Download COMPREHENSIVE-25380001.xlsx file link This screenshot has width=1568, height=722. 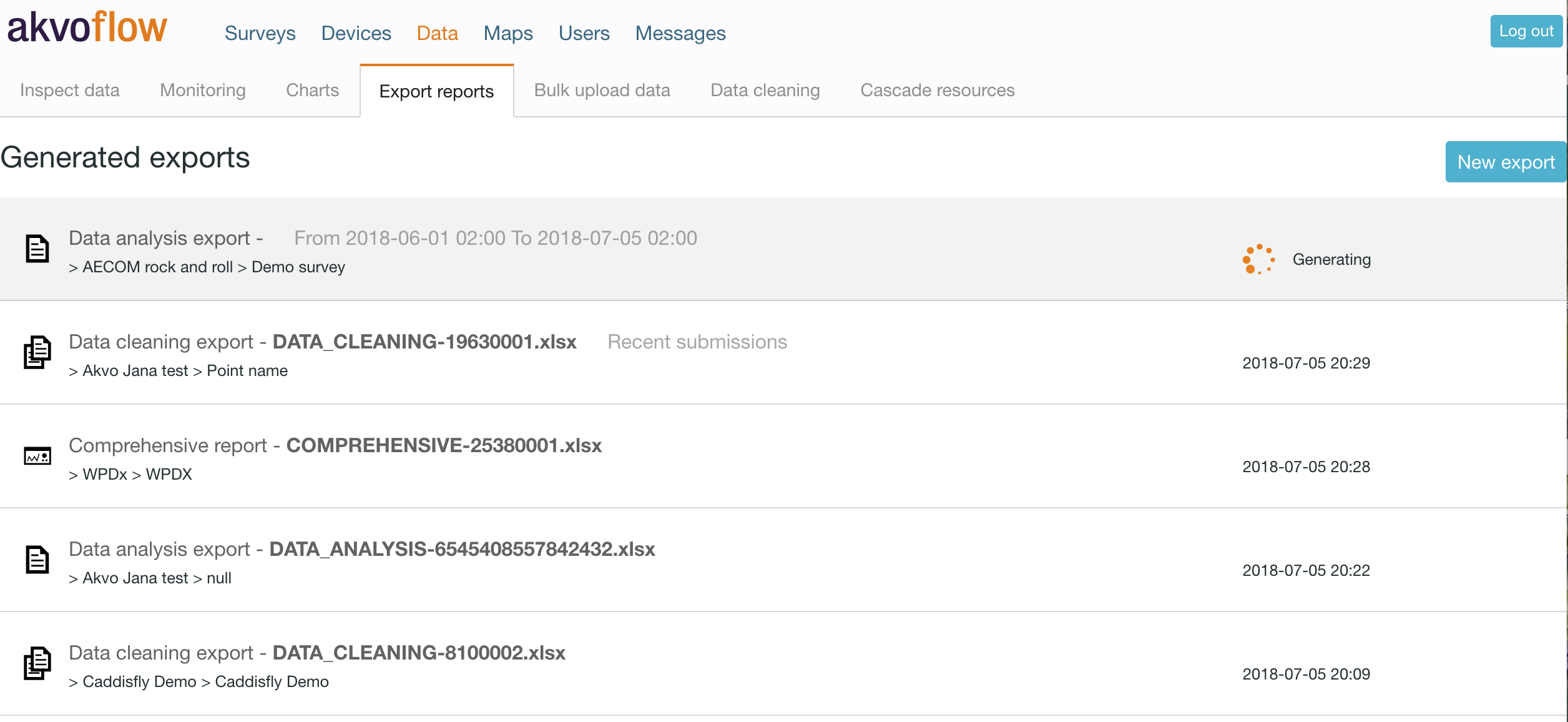(x=443, y=445)
